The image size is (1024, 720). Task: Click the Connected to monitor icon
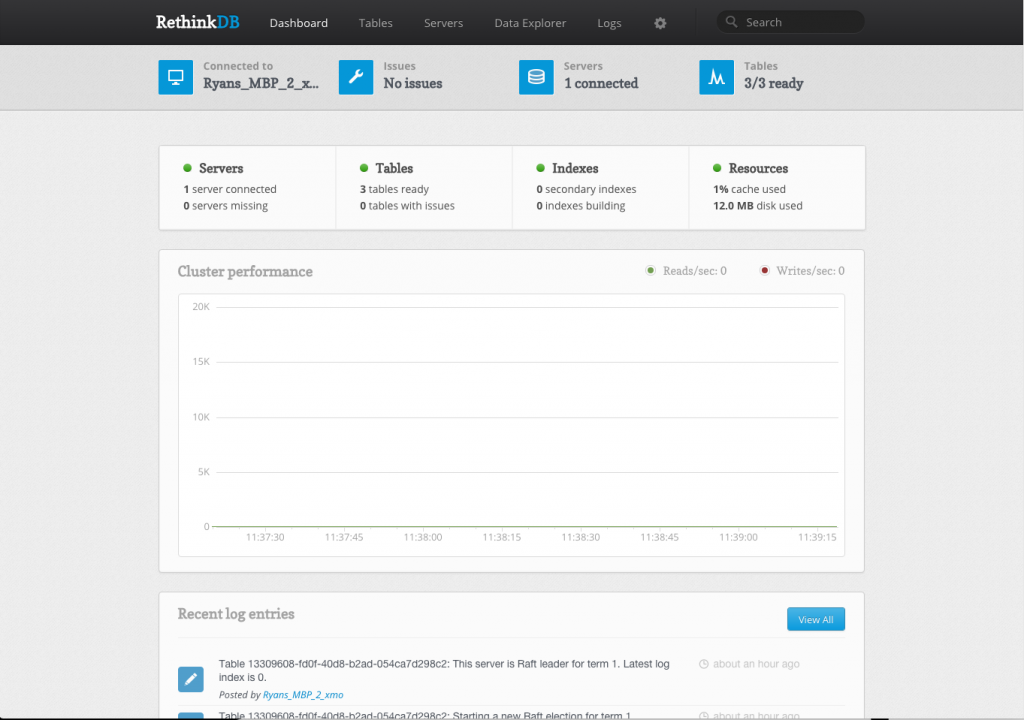[x=176, y=77]
